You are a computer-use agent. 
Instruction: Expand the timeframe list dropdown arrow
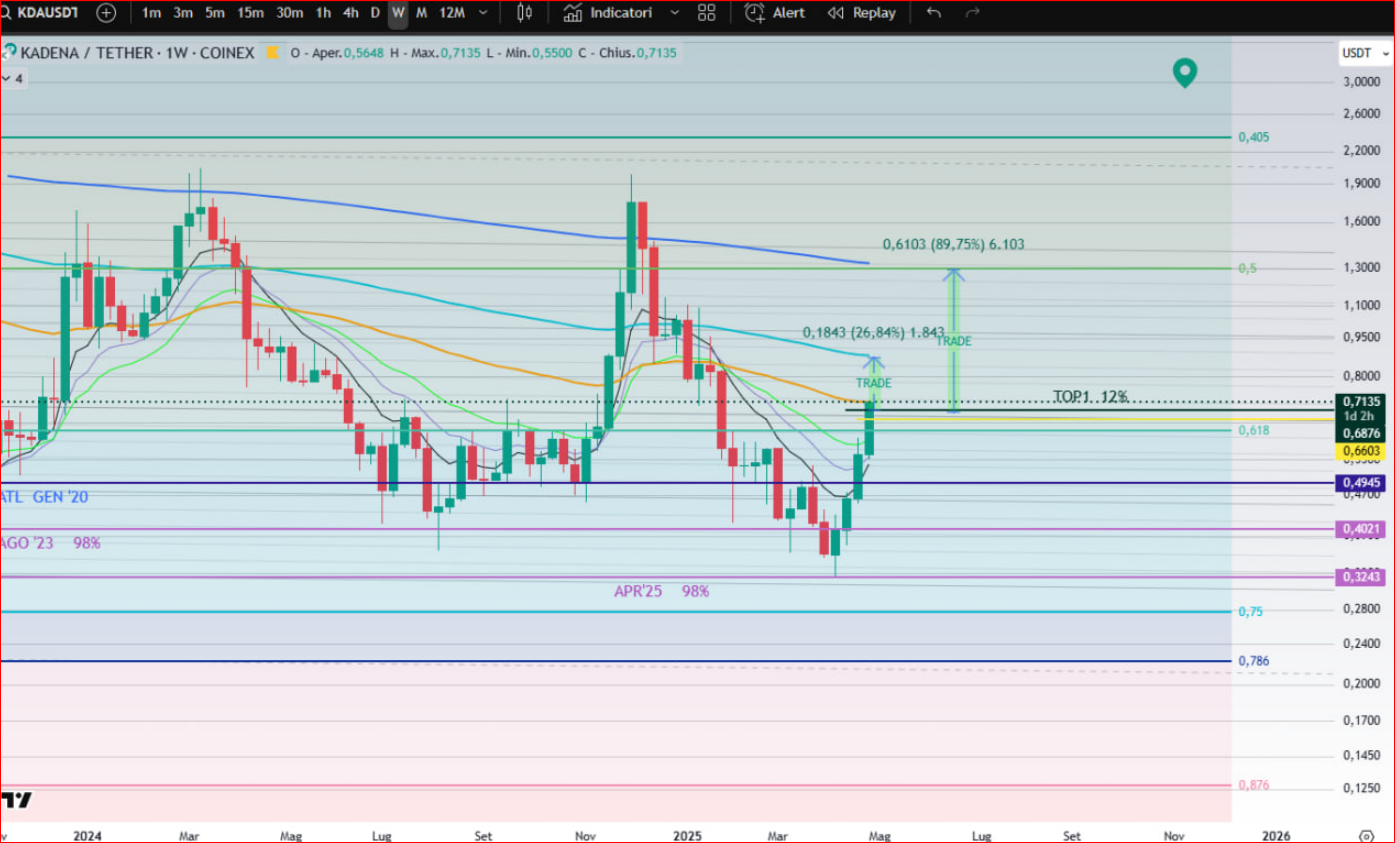click(x=484, y=13)
